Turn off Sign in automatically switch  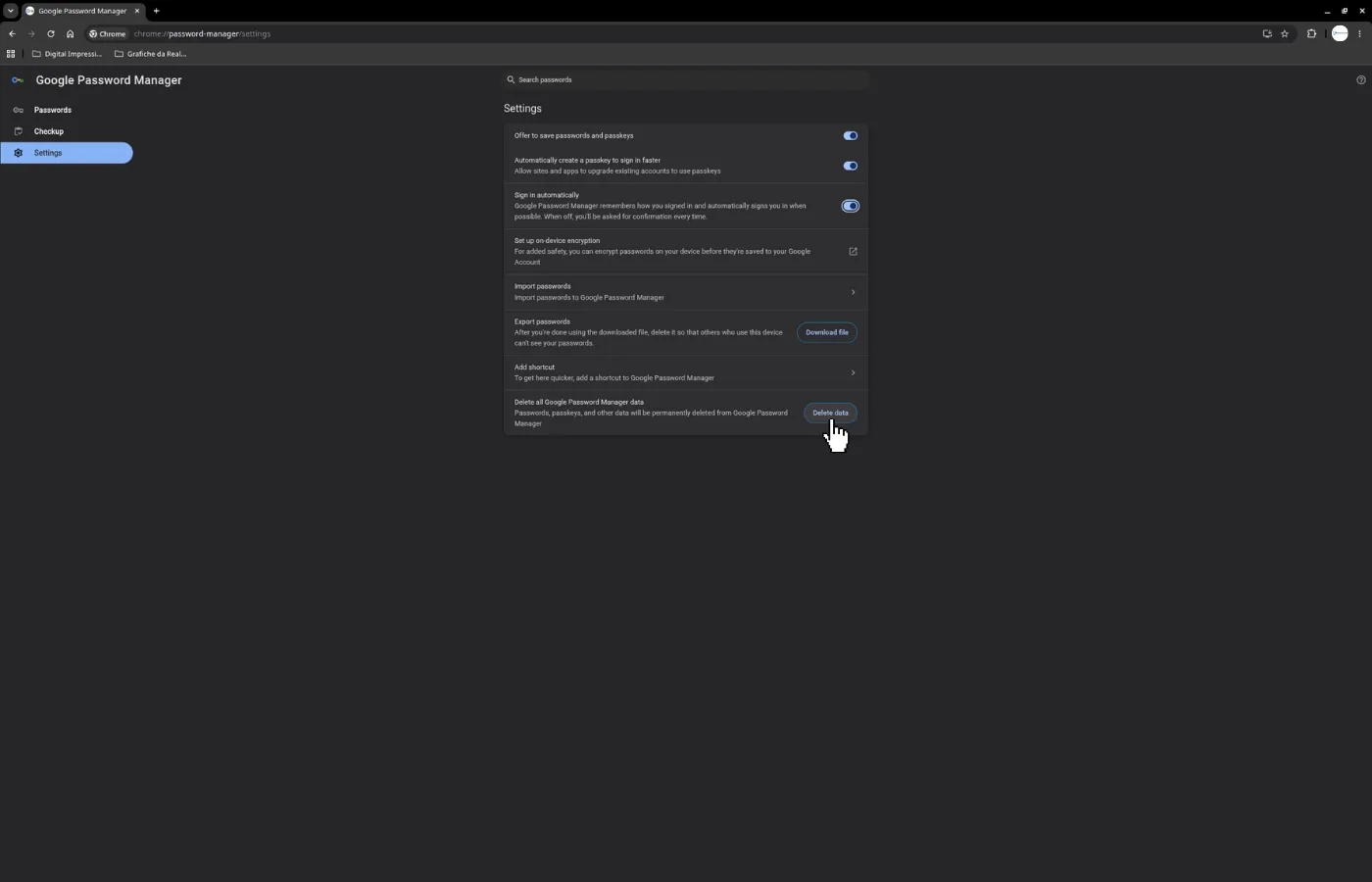coord(850,206)
